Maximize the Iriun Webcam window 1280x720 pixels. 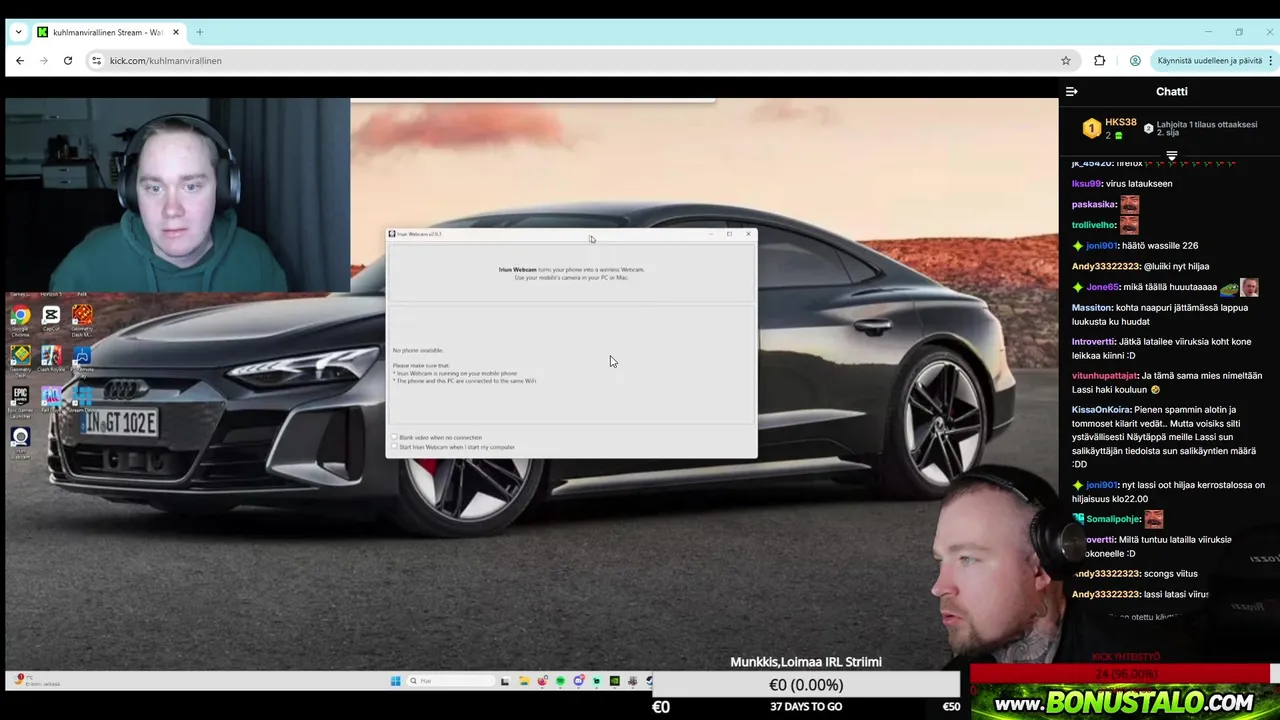pos(729,234)
